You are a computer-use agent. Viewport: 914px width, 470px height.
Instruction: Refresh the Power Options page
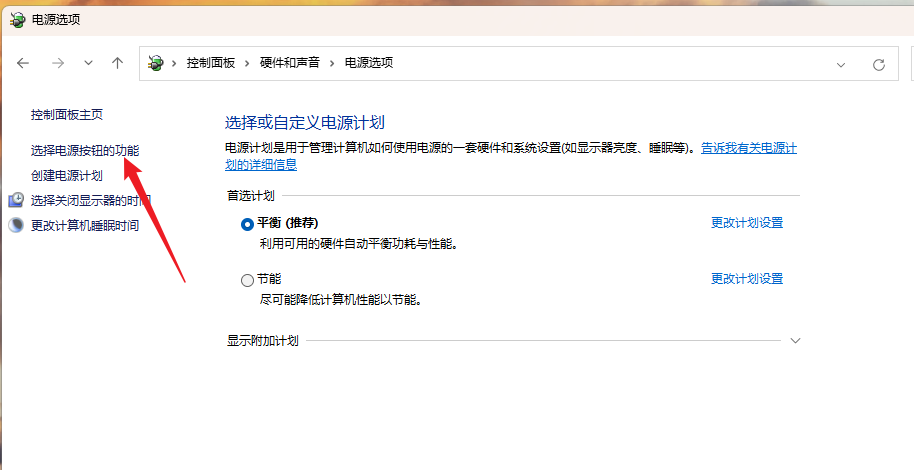pyautogui.click(x=879, y=65)
